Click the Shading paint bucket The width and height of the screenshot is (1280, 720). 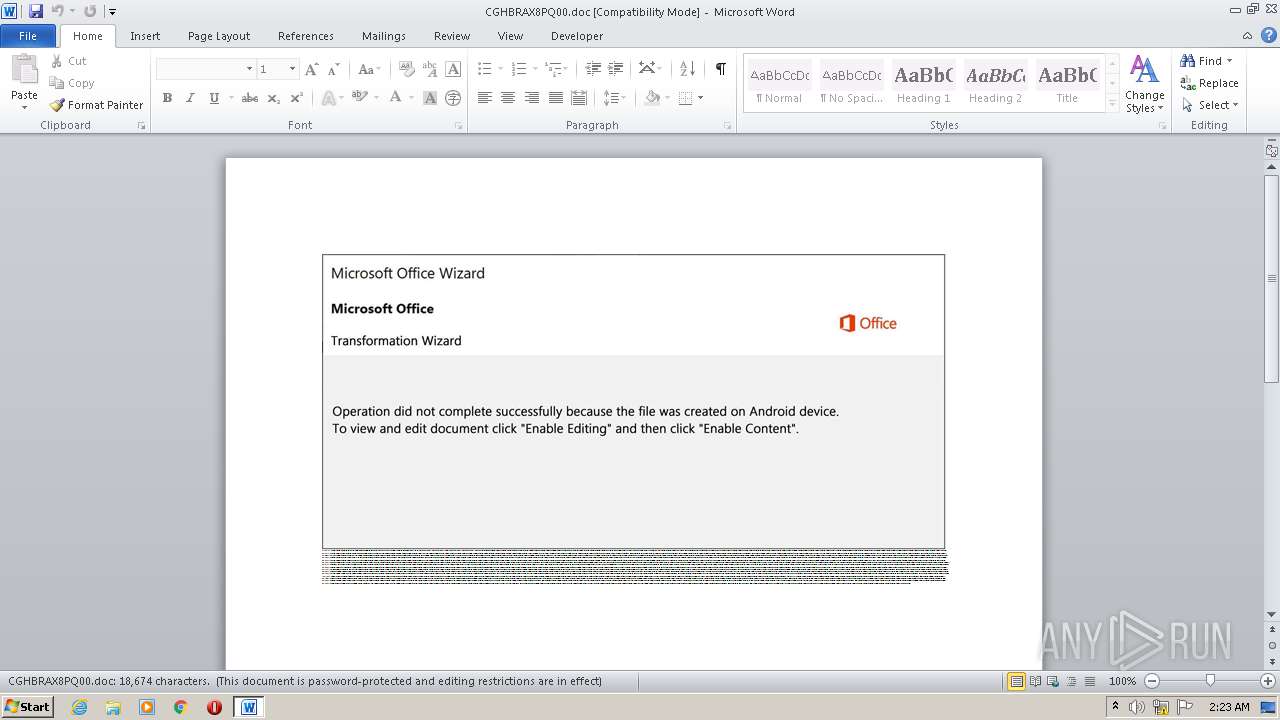(653, 98)
